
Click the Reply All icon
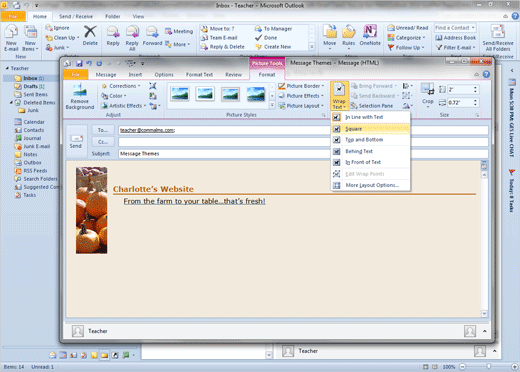(x=132, y=32)
